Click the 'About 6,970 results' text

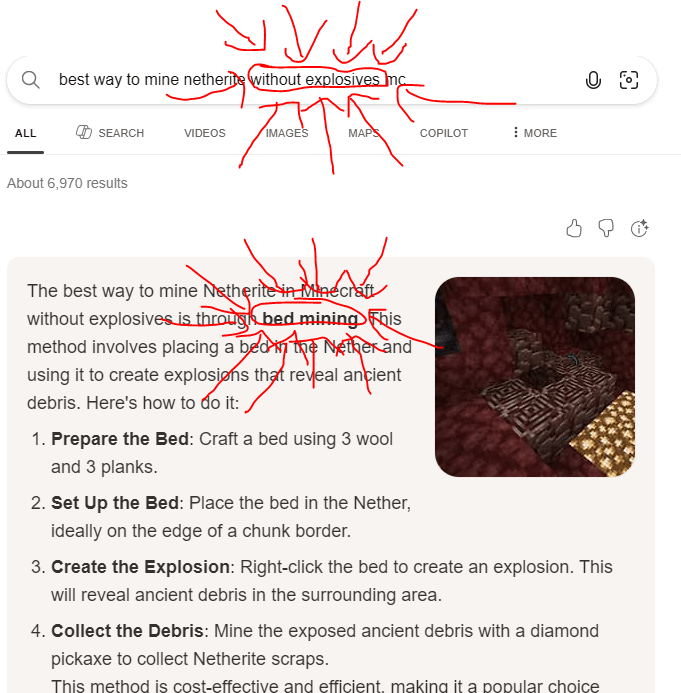pos(67,183)
